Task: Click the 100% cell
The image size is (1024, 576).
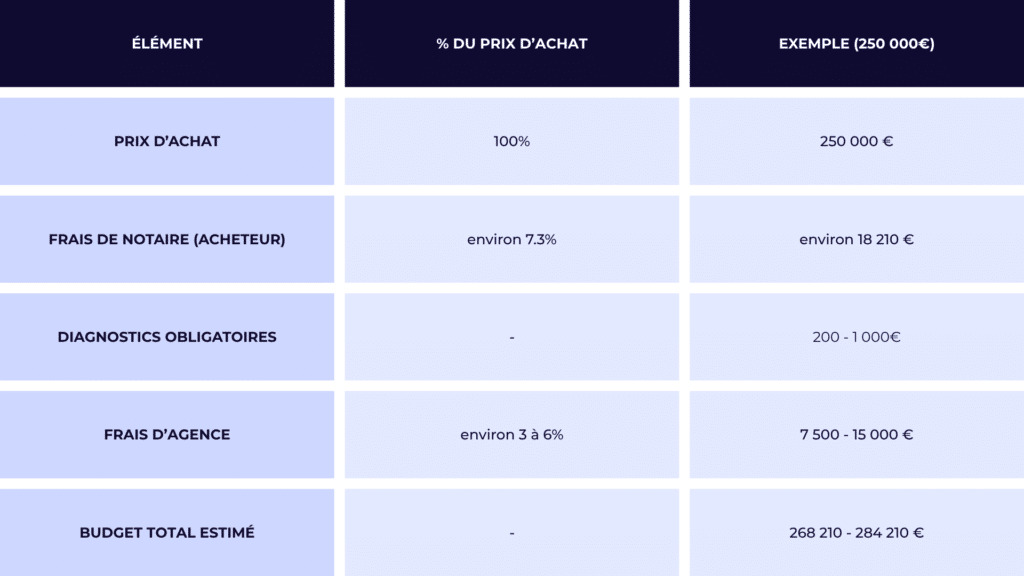Action: [512, 141]
